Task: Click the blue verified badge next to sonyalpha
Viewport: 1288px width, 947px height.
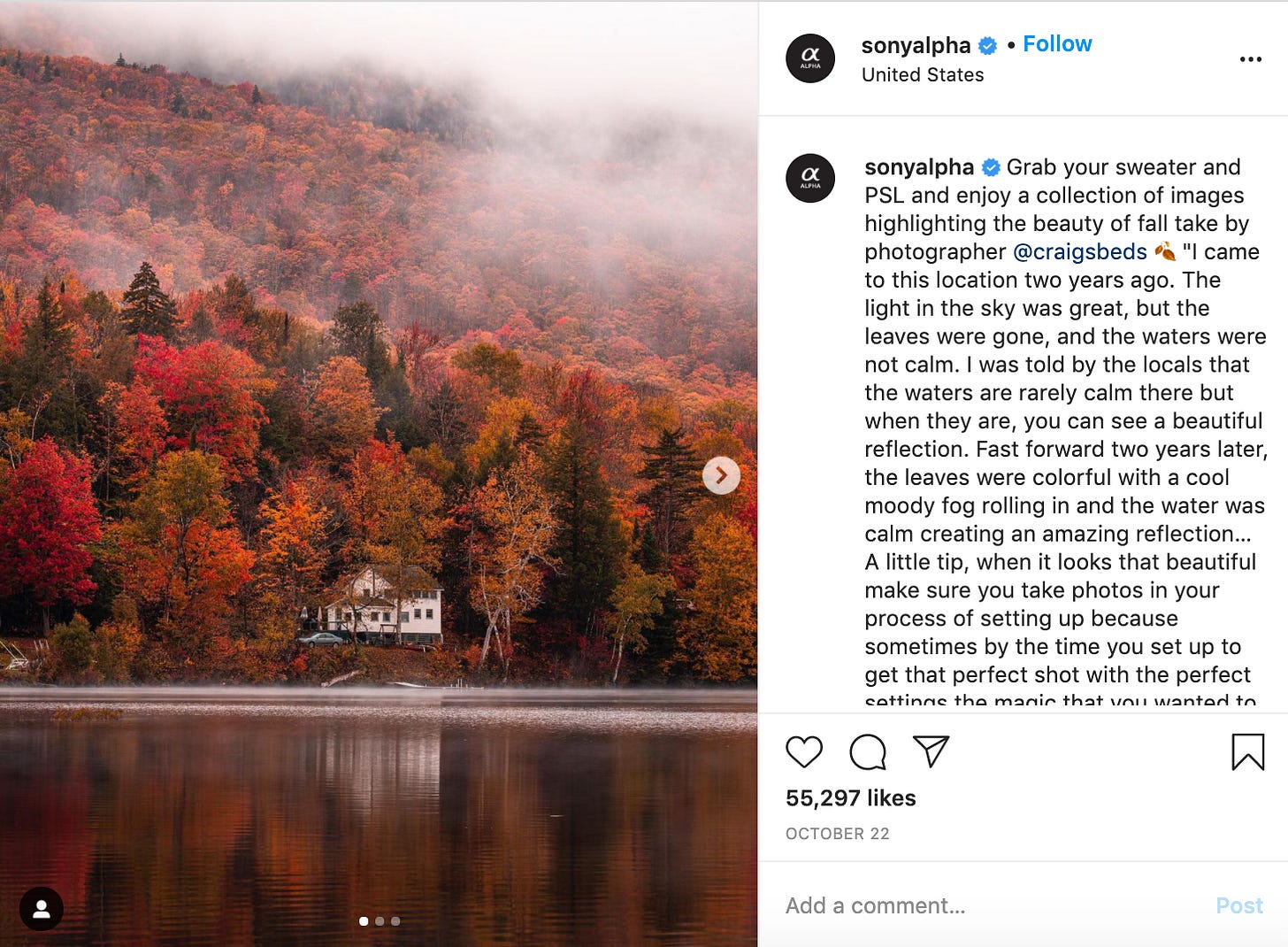Action: click(x=988, y=44)
